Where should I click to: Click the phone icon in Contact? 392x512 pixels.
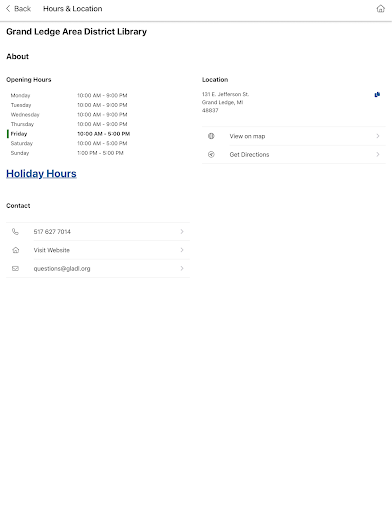tap(15, 232)
